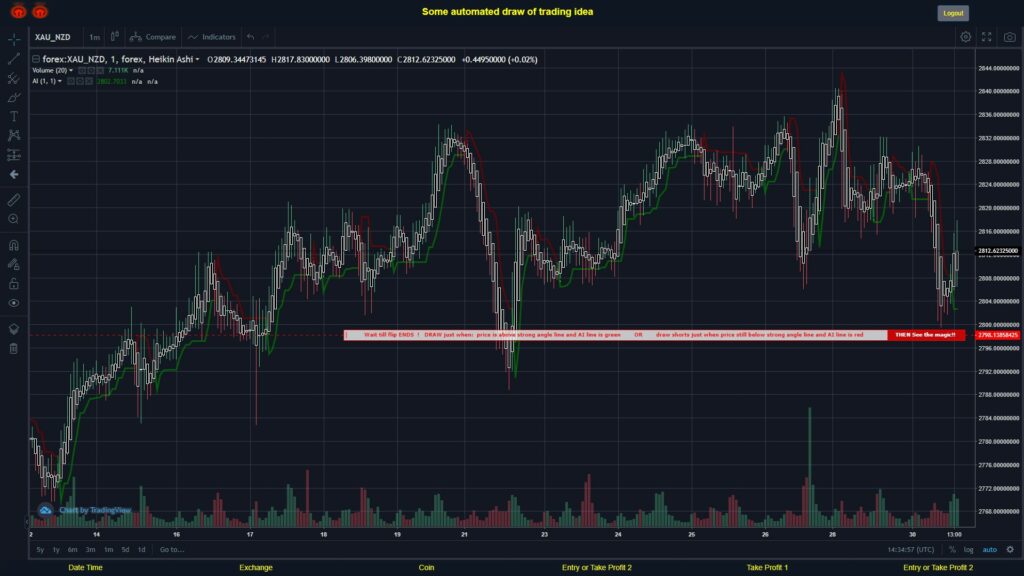
Task: Select the ruler measure tool
Action: (x=14, y=200)
